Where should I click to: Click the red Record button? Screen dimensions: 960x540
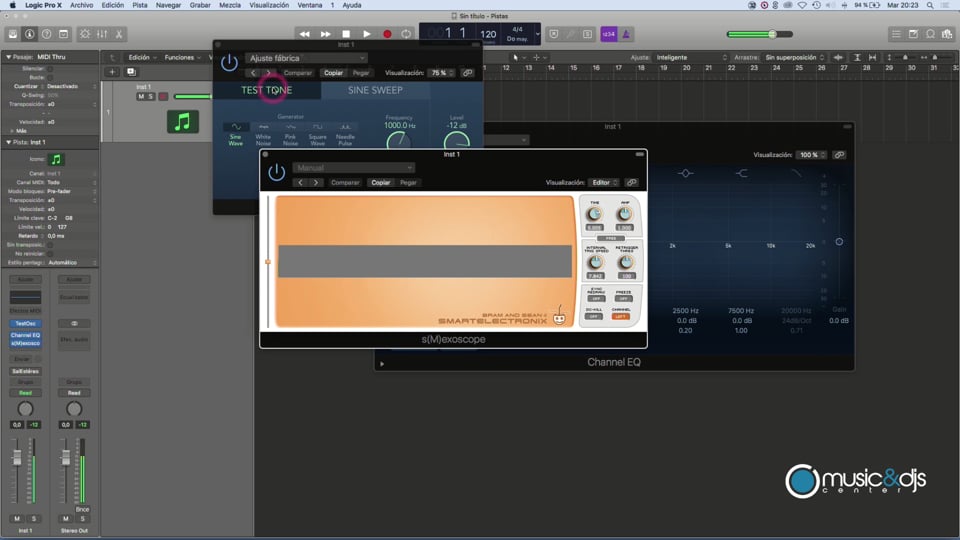(x=387, y=34)
